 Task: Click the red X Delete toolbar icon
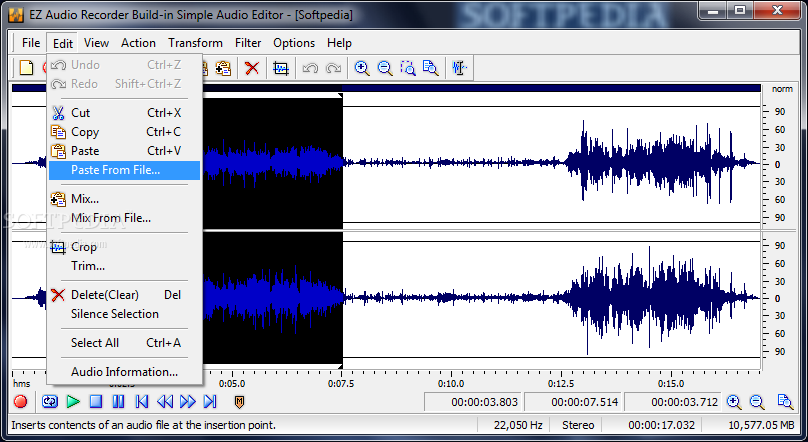point(252,67)
